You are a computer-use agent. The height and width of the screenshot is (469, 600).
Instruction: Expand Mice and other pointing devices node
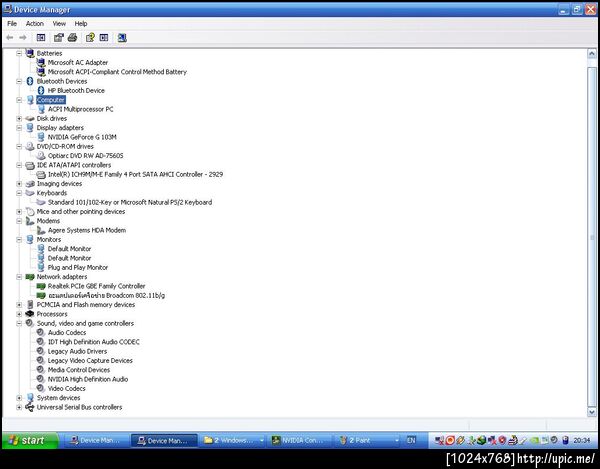(x=19, y=212)
